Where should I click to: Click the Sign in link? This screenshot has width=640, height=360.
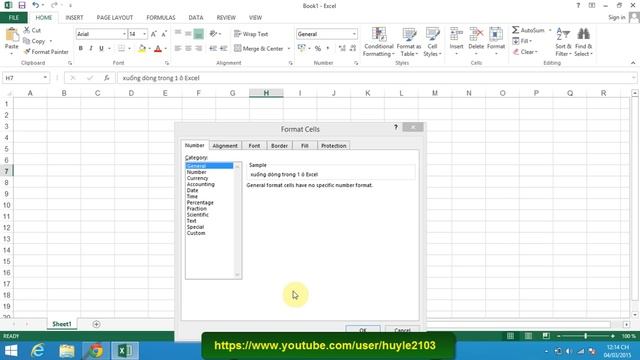(x=617, y=17)
